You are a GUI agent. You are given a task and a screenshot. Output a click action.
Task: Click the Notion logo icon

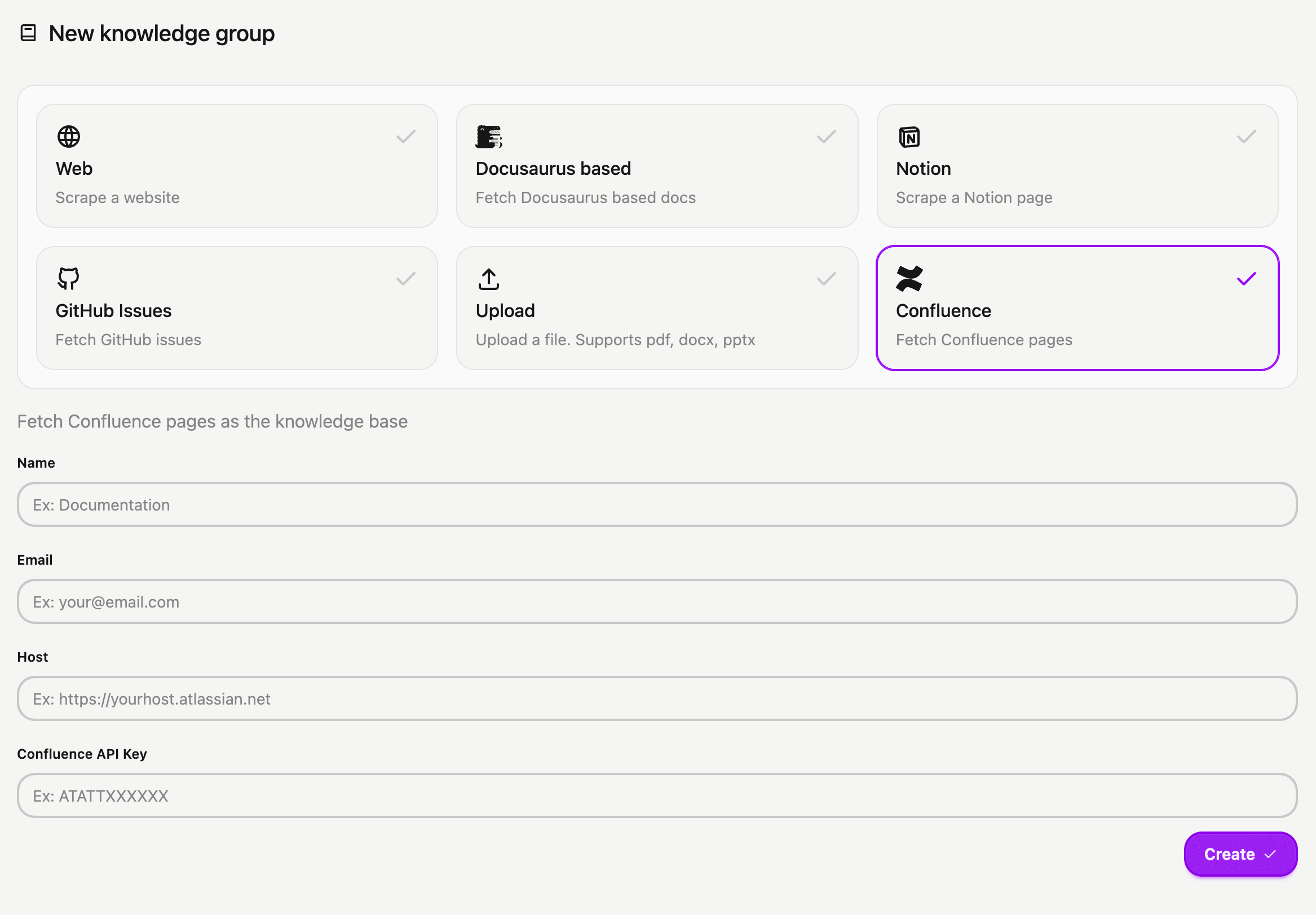[x=909, y=137]
